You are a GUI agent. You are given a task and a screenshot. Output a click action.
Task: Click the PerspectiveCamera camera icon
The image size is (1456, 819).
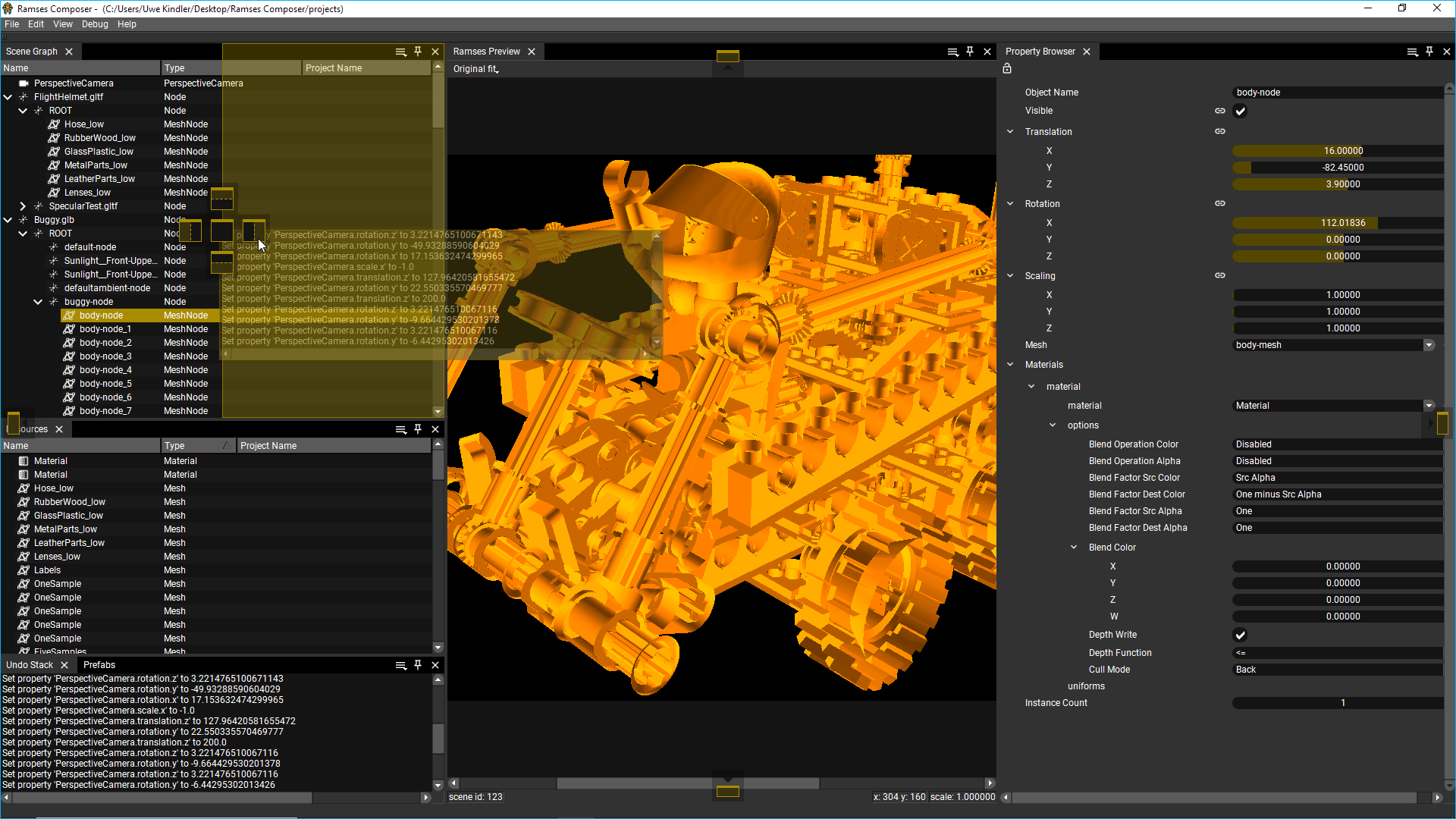click(x=24, y=83)
